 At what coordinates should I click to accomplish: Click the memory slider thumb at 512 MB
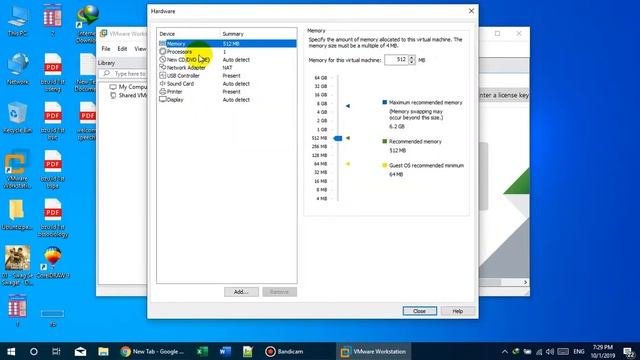pyautogui.click(x=338, y=138)
